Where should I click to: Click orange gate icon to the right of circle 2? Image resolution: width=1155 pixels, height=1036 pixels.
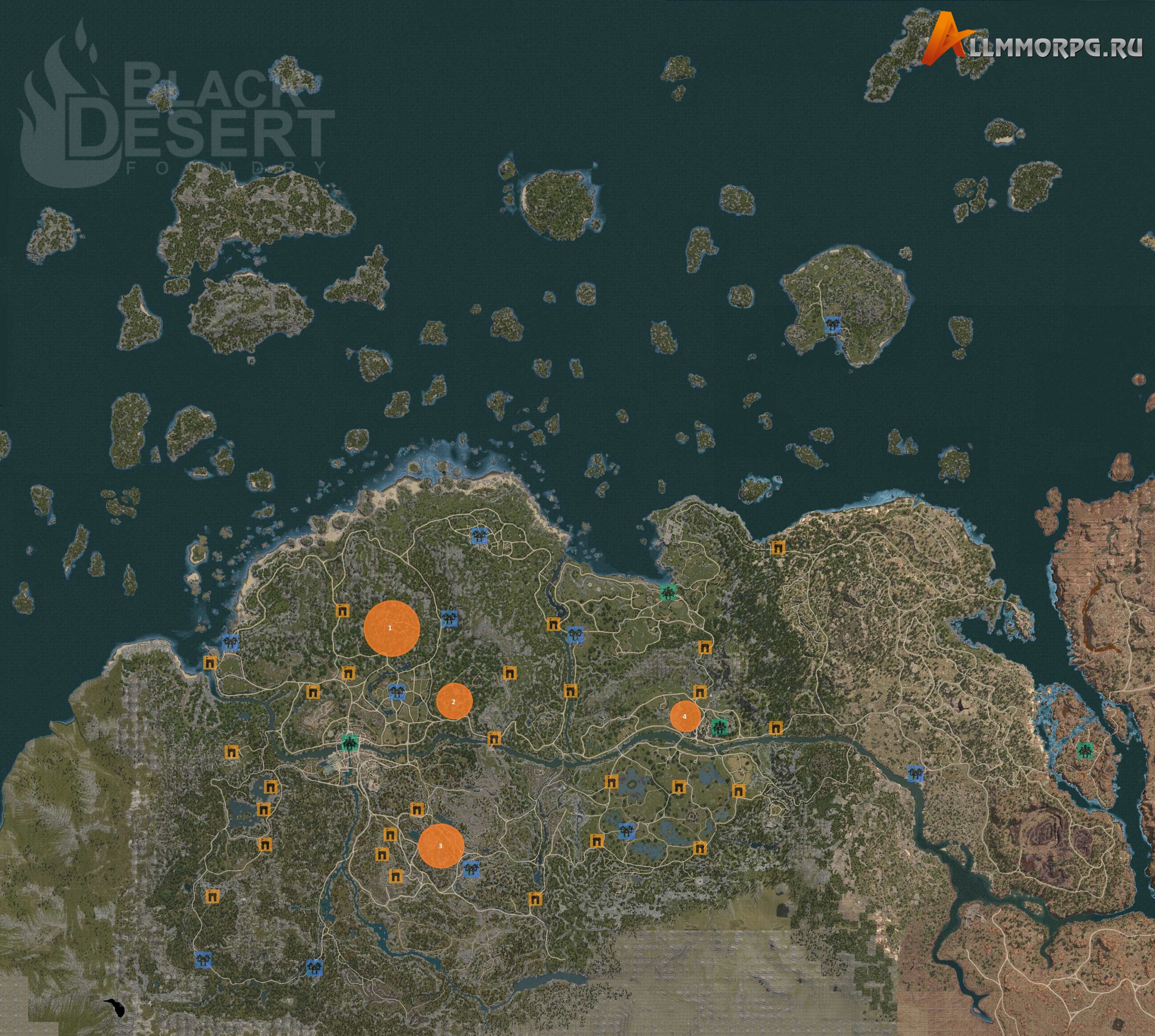tap(510, 673)
